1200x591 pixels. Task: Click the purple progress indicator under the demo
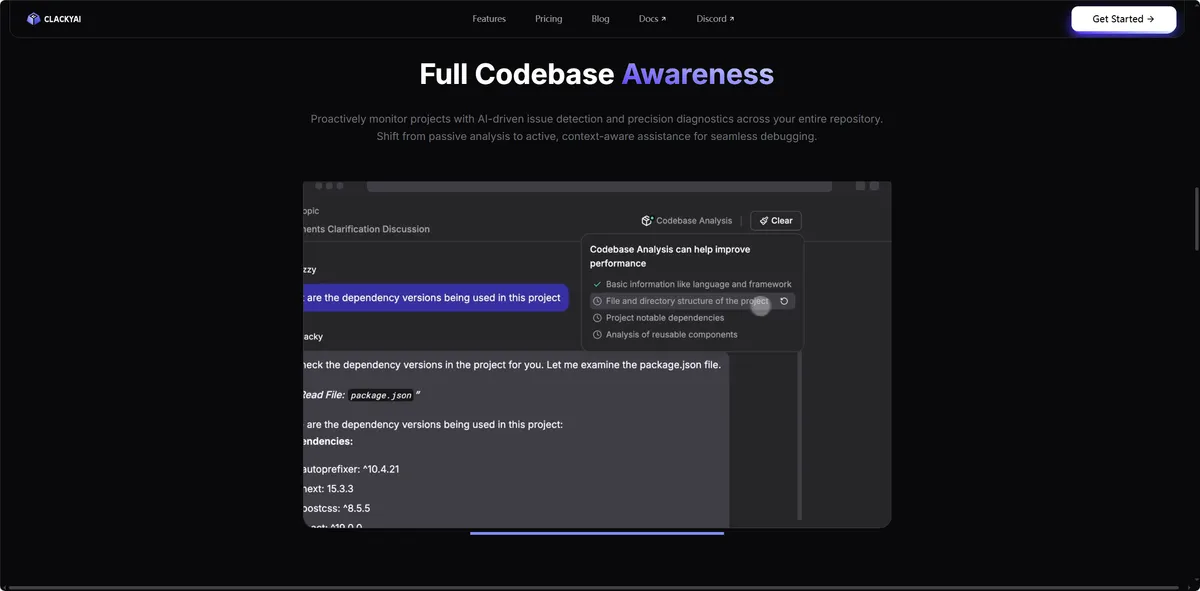tap(597, 533)
